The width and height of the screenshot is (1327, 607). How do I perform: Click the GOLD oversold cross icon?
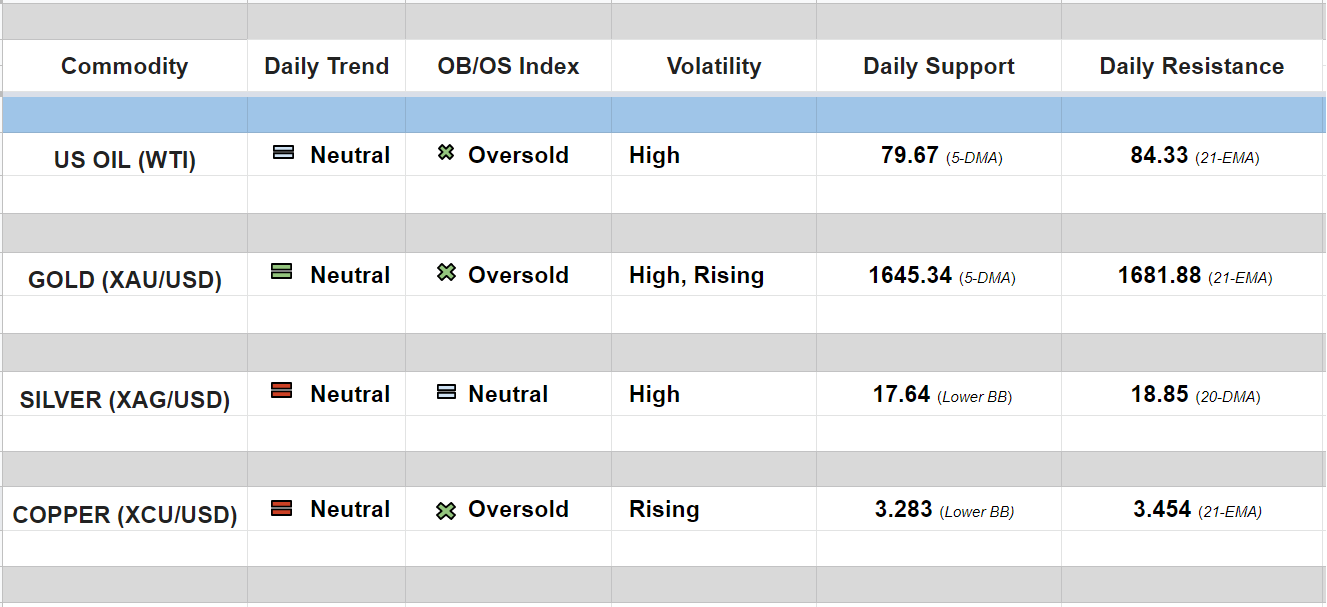point(446,272)
